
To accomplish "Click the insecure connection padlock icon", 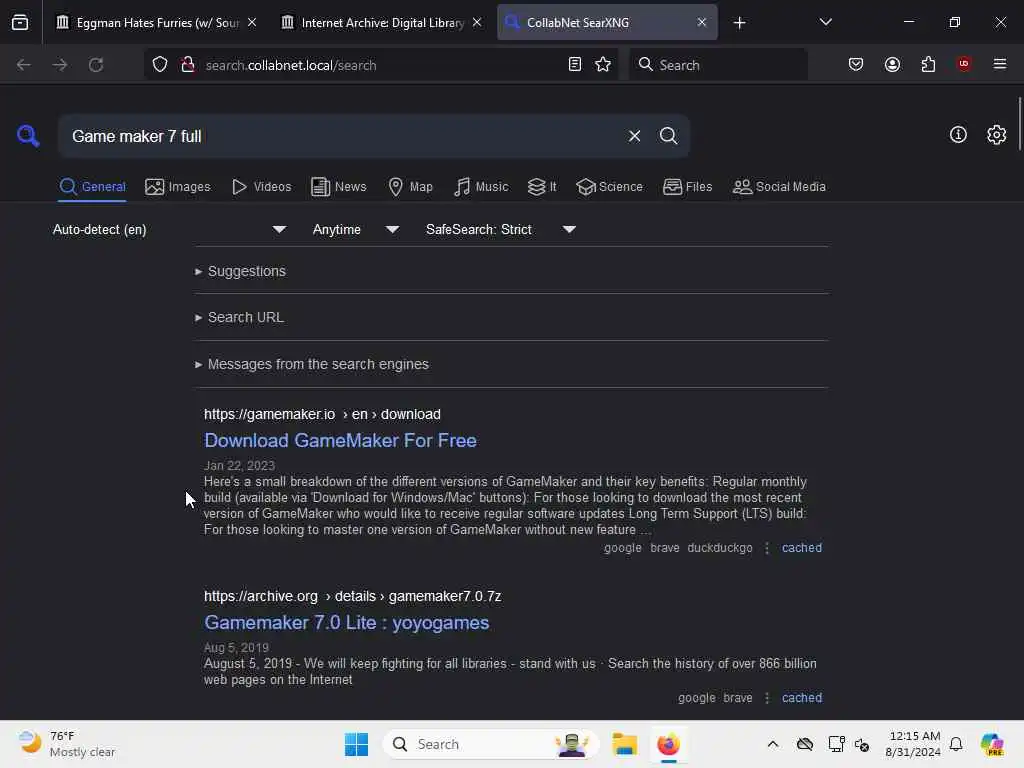I will tap(188, 64).
